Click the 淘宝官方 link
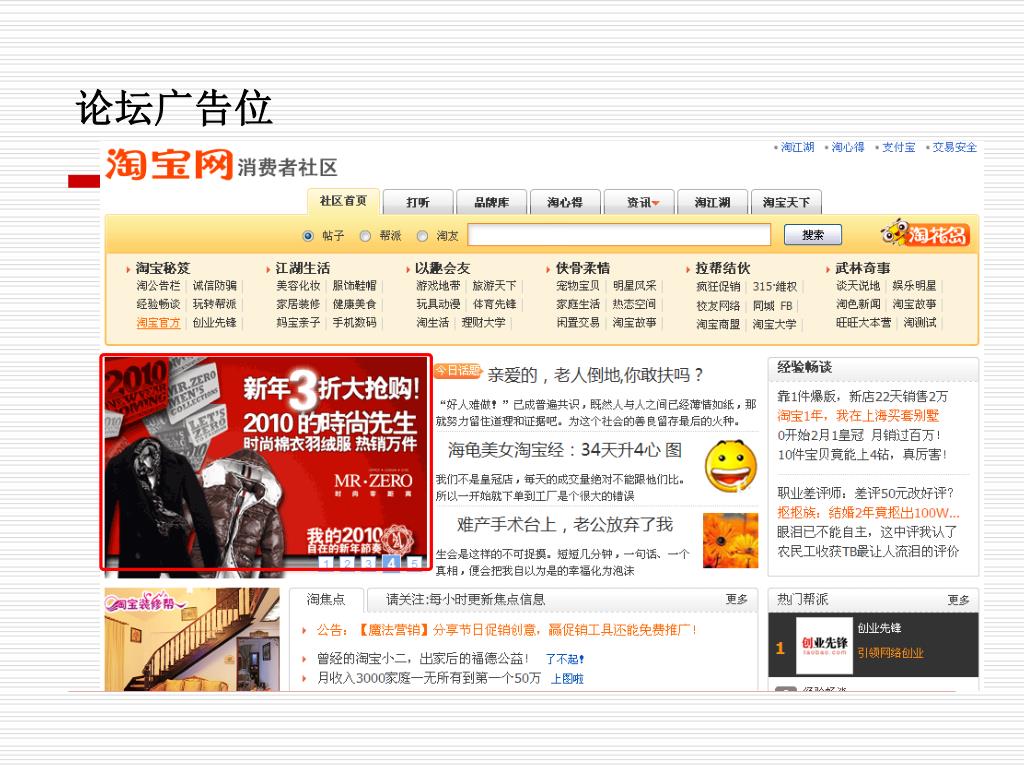 click(158, 323)
